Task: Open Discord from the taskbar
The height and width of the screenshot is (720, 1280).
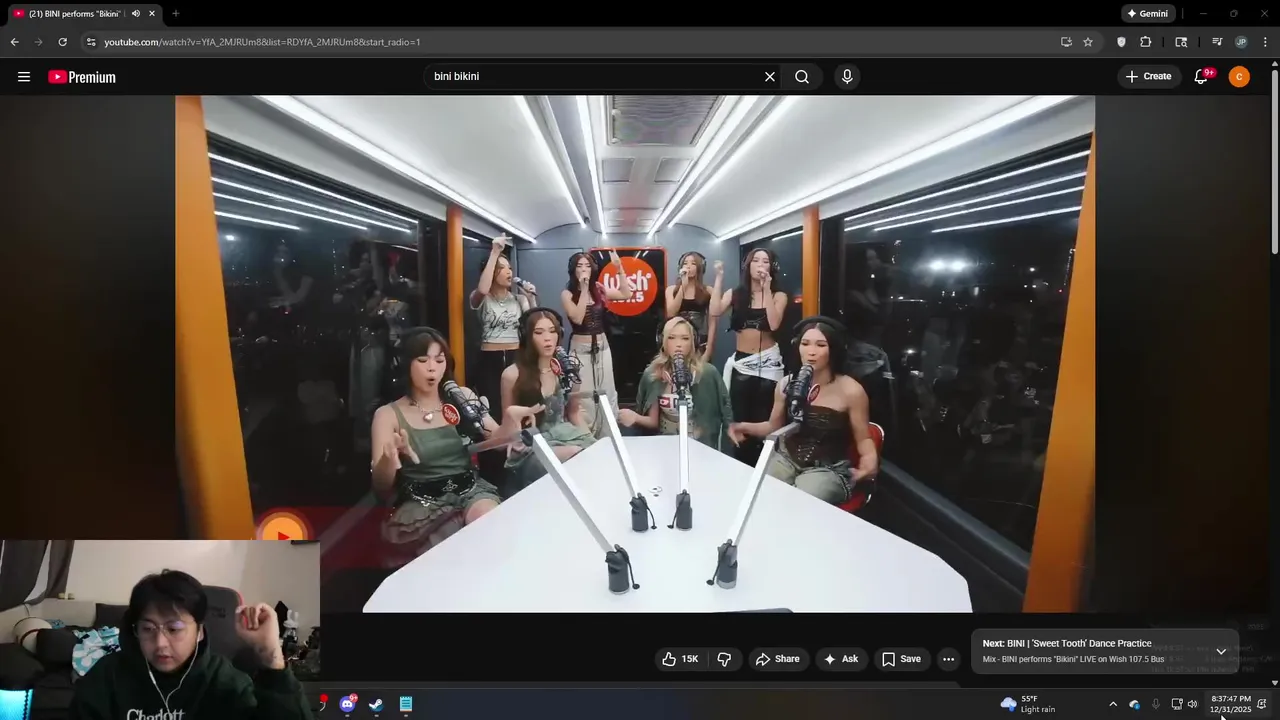Action: point(348,704)
